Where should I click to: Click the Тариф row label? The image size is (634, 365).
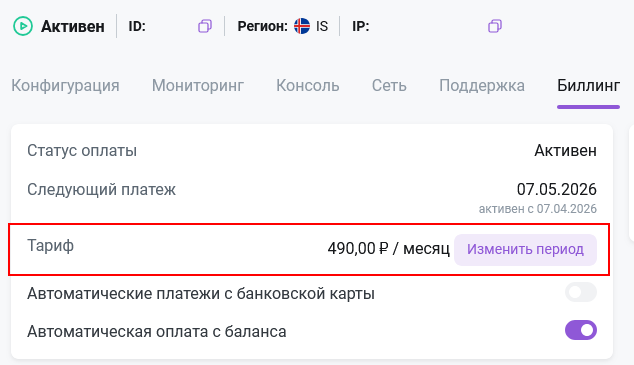51,245
